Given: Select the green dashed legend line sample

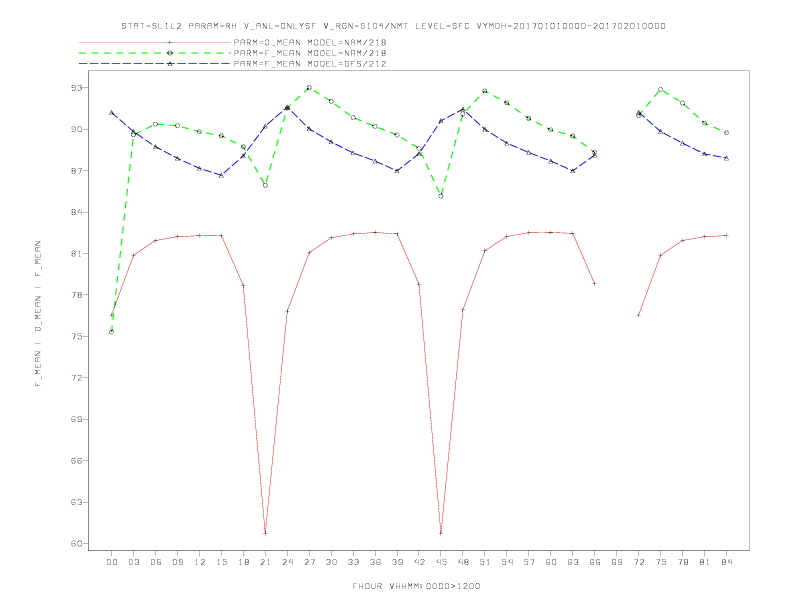Looking at the screenshot, I should [x=155, y=53].
